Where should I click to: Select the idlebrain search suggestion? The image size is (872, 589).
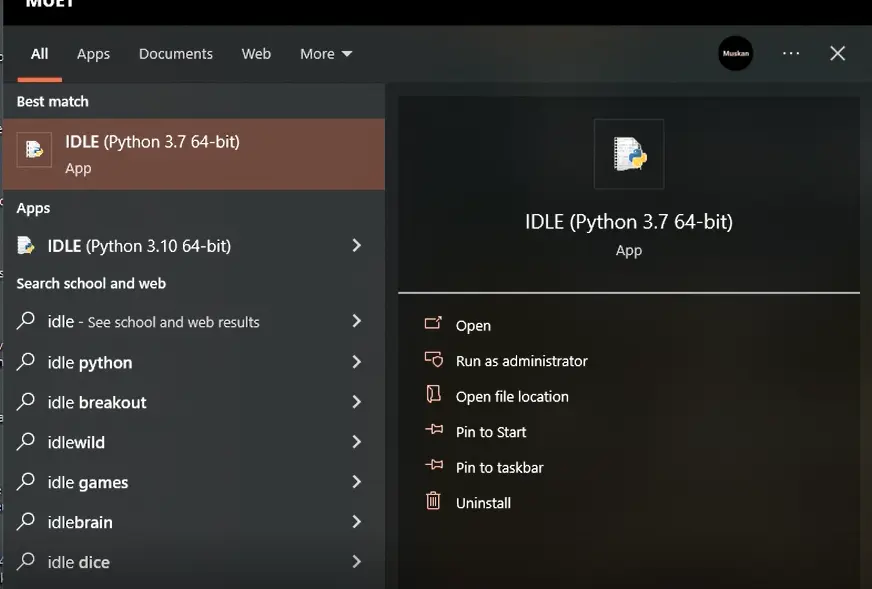click(194, 522)
